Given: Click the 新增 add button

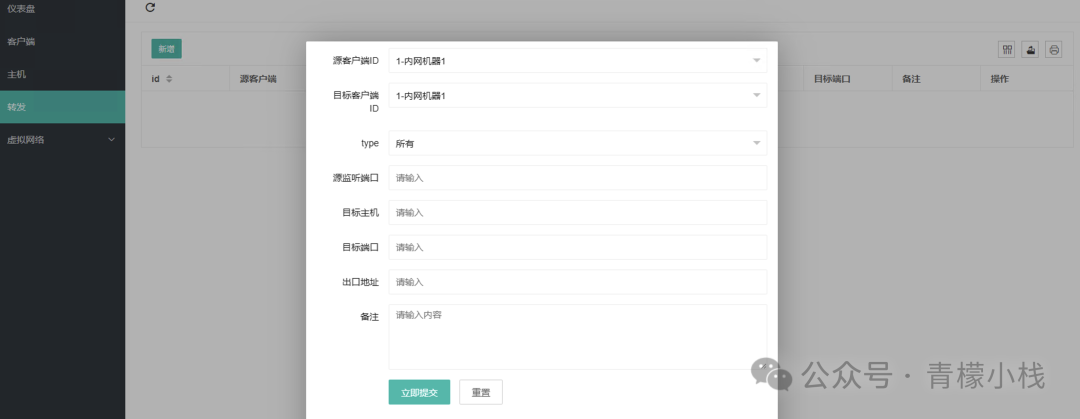Looking at the screenshot, I should (x=166, y=48).
